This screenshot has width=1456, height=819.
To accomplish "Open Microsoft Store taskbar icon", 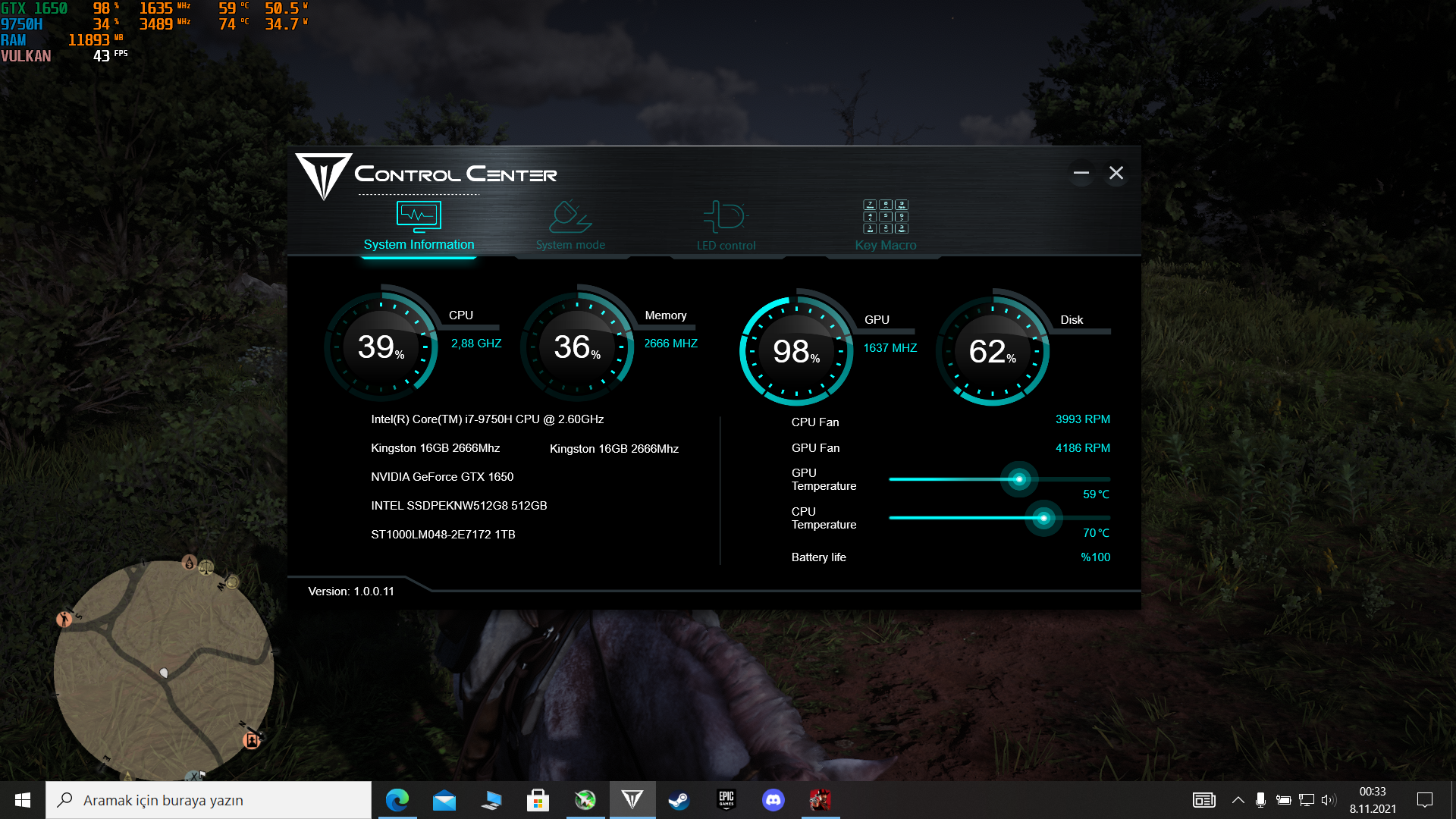I will 538,800.
